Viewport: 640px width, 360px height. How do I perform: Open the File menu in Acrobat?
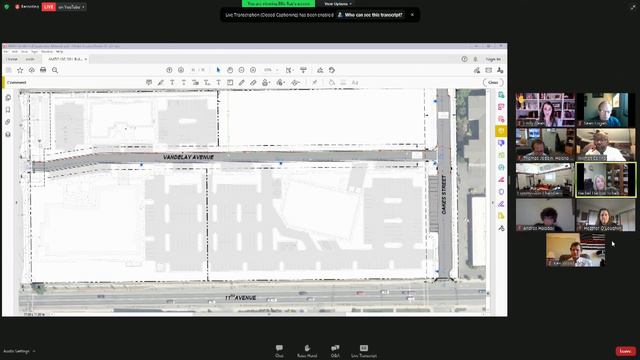[6, 52]
